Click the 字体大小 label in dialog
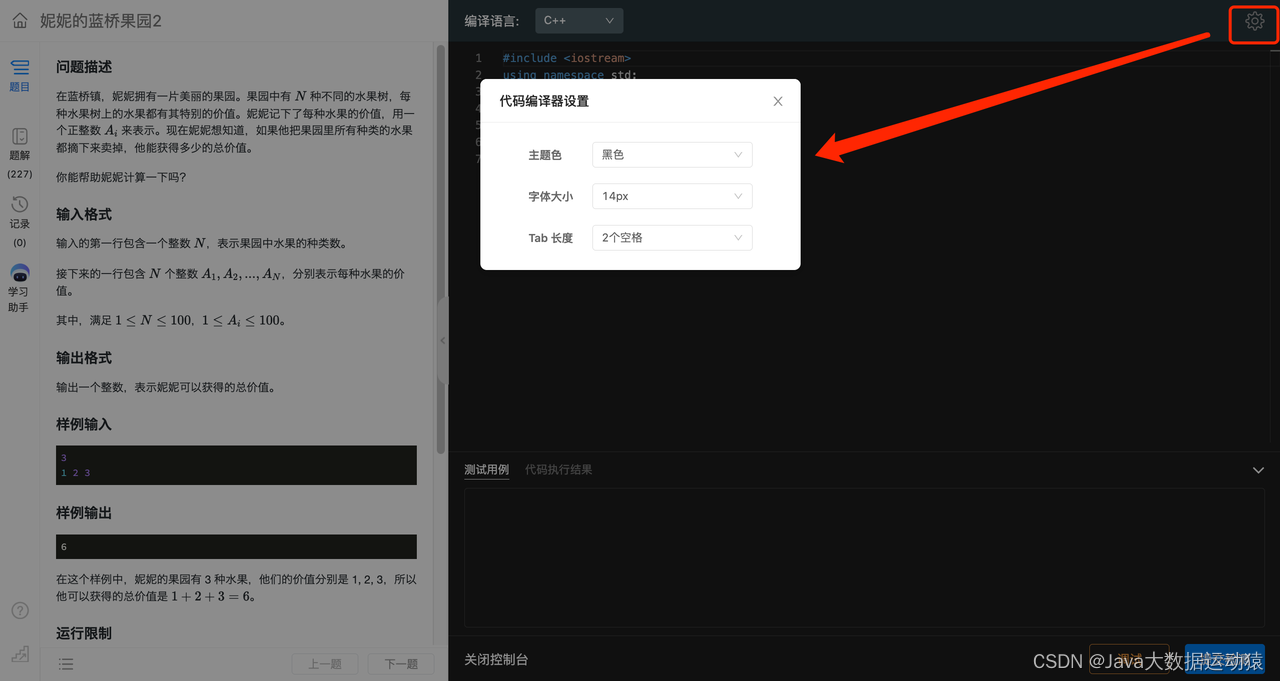Image resolution: width=1280 pixels, height=681 pixels. tap(551, 197)
